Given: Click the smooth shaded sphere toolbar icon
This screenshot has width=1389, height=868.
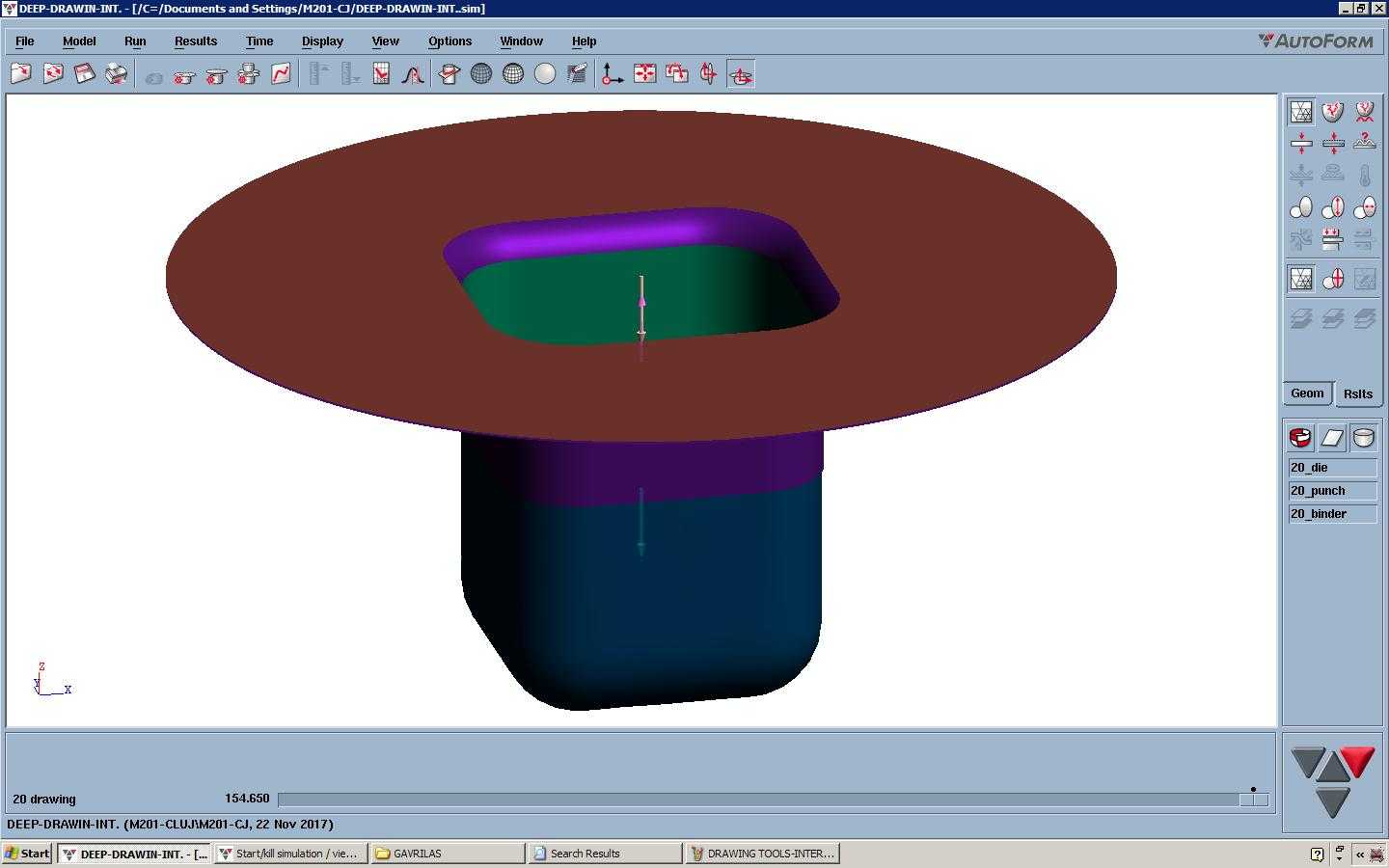Looking at the screenshot, I should pyautogui.click(x=545, y=74).
